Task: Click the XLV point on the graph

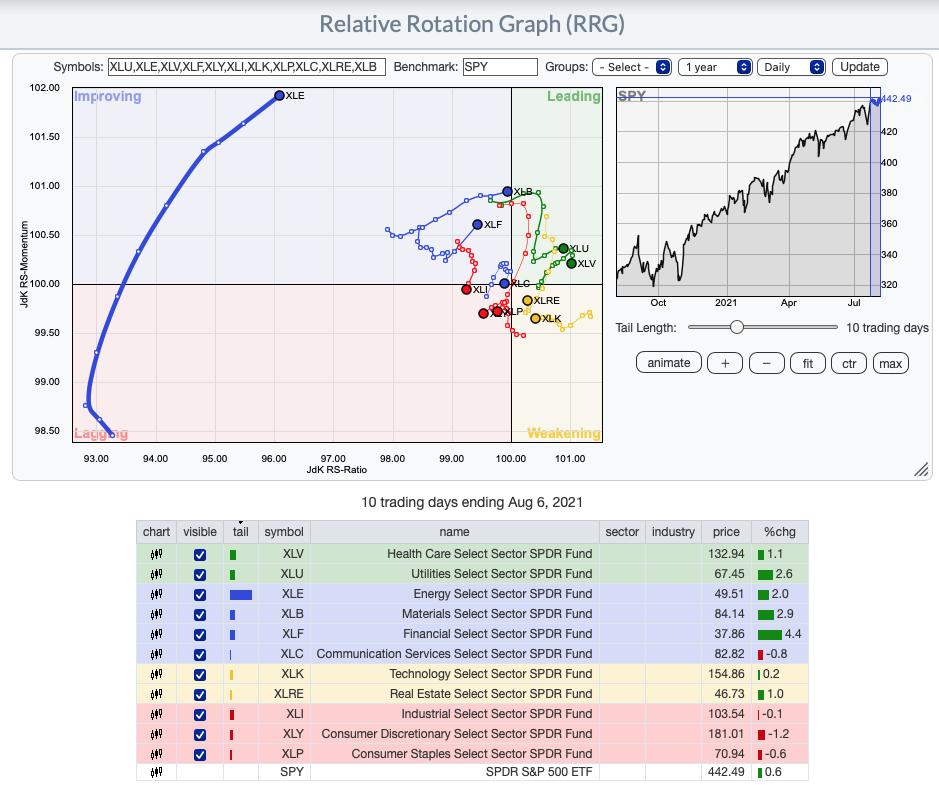Action: pyautogui.click(x=571, y=263)
